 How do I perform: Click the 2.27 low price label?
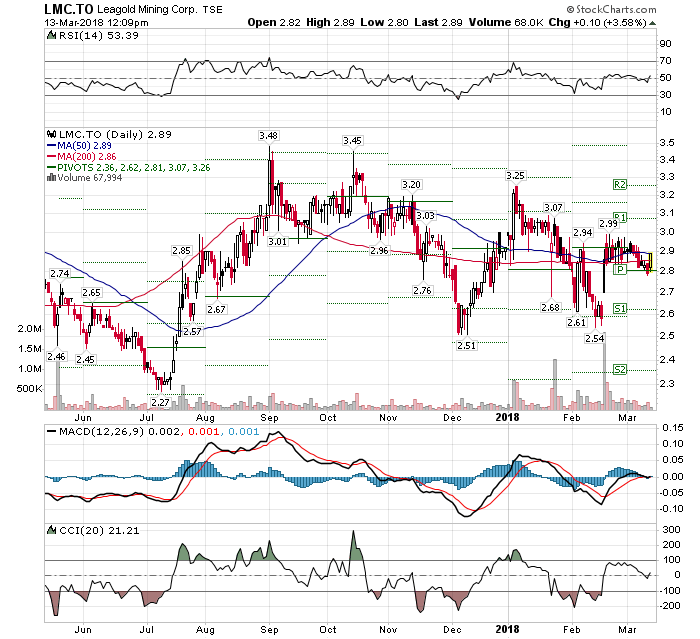pos(160,402)
